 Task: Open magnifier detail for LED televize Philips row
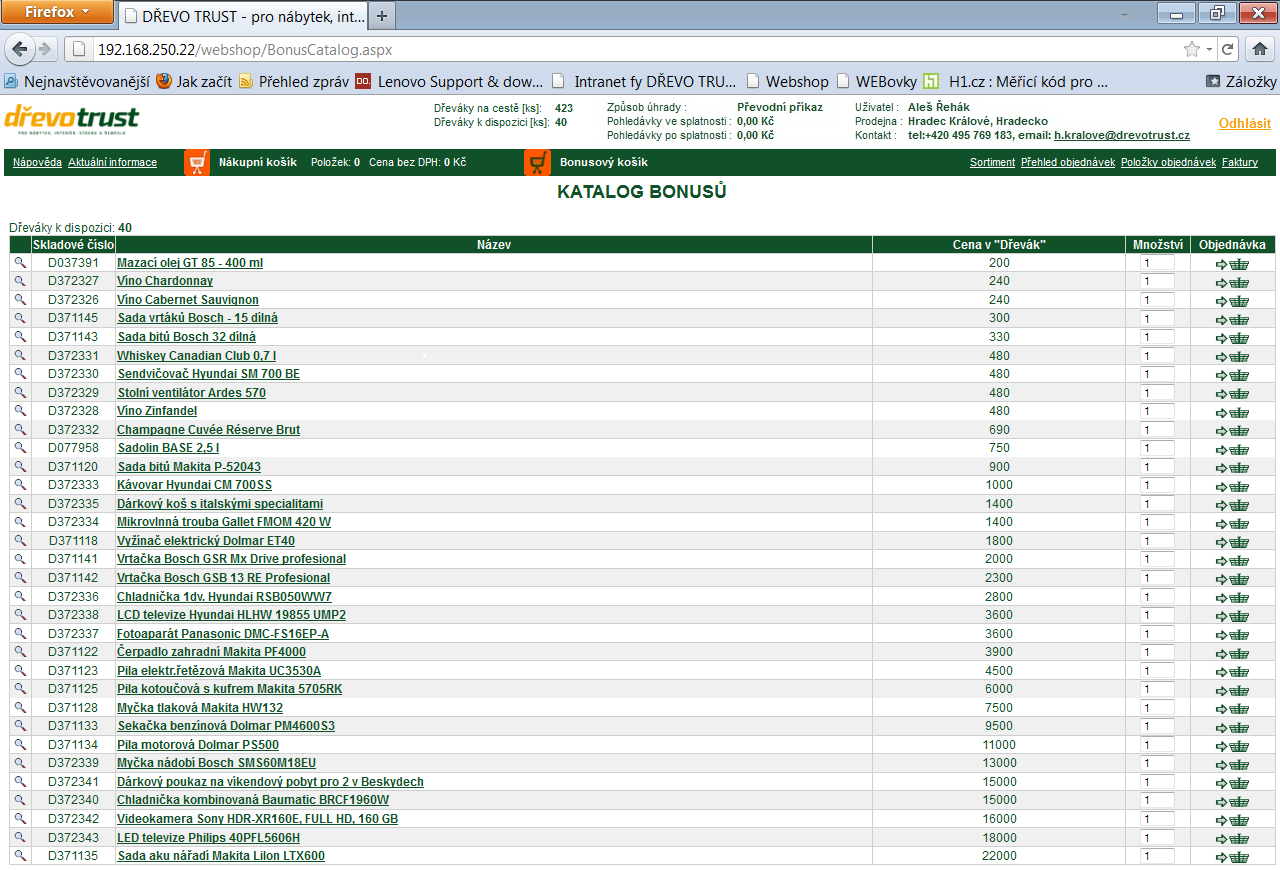click(20, 837)
